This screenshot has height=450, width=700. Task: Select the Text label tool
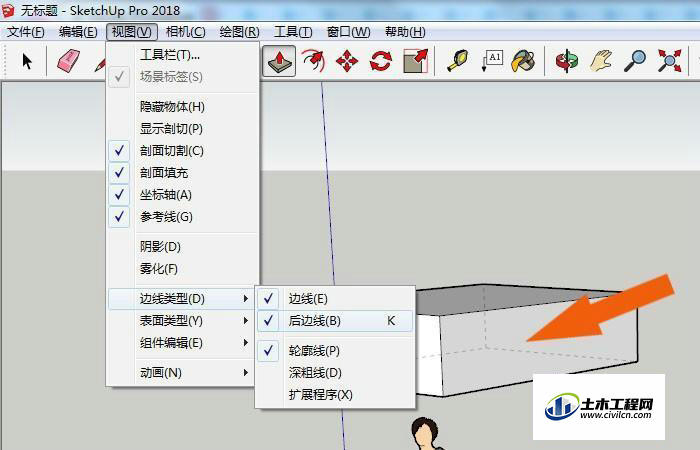point(492,61)
